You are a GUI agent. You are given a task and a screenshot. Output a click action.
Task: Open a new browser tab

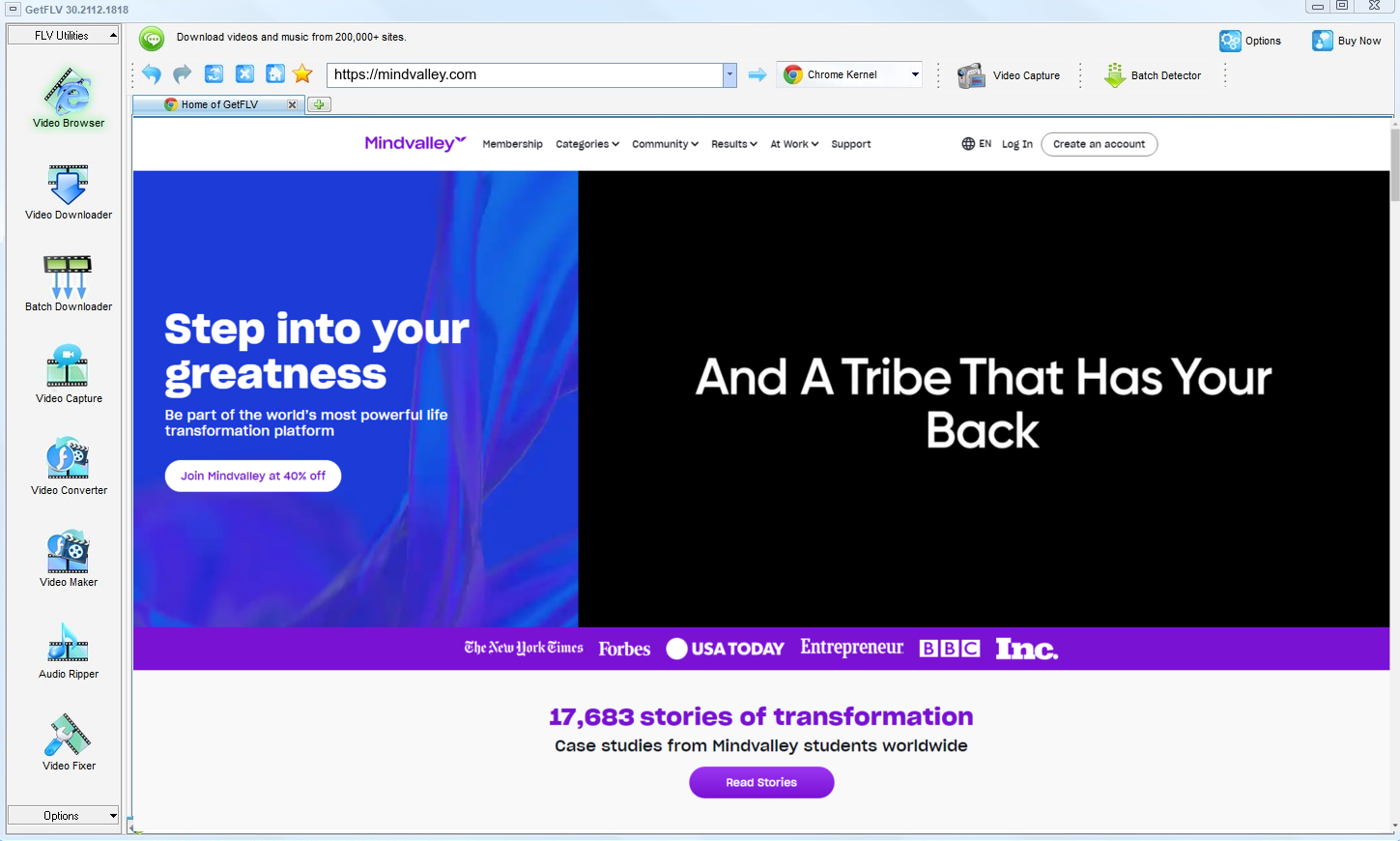tap(319, 104)
